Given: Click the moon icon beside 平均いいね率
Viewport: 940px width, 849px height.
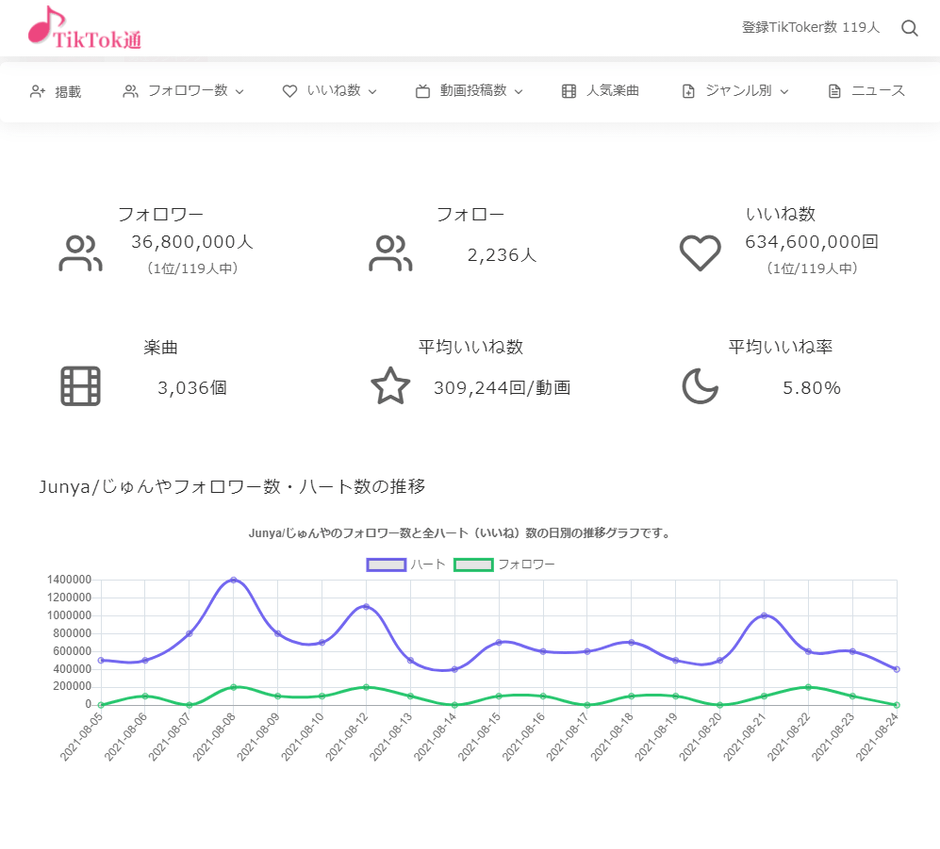Looking at the screenshot, I should pyautogui.click(x=700, y=386).
